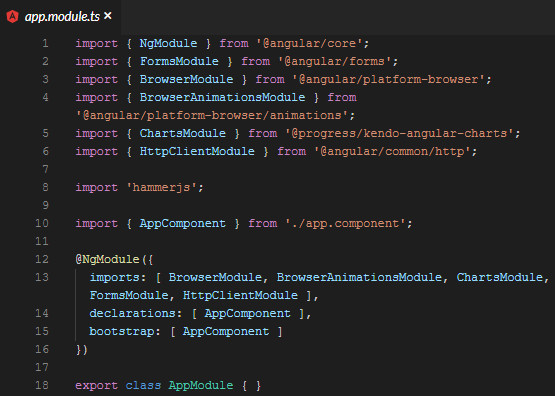The width and height of the screenshot is (555, 396).
Task: Click the imports property key
Action: click(x=114, y=277)
